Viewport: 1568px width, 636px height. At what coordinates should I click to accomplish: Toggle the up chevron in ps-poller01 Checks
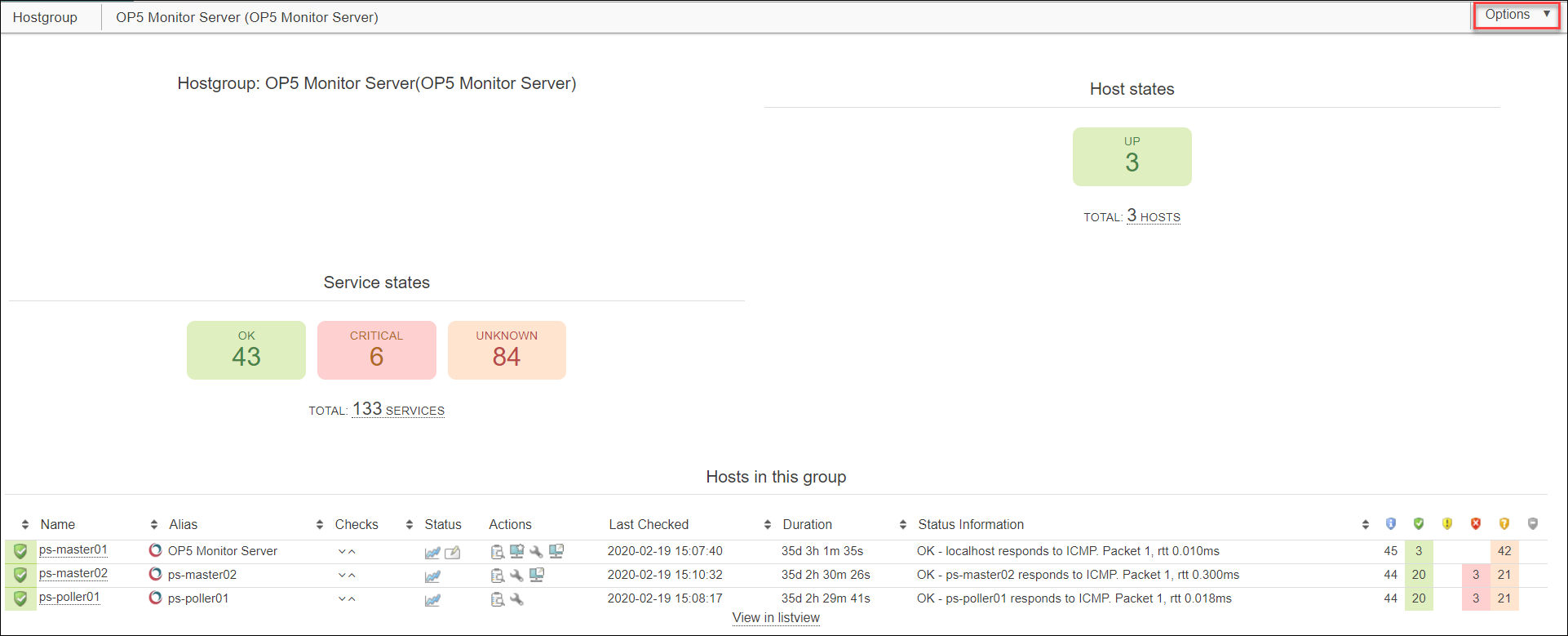pyautogui.click(x=352, y=599)
